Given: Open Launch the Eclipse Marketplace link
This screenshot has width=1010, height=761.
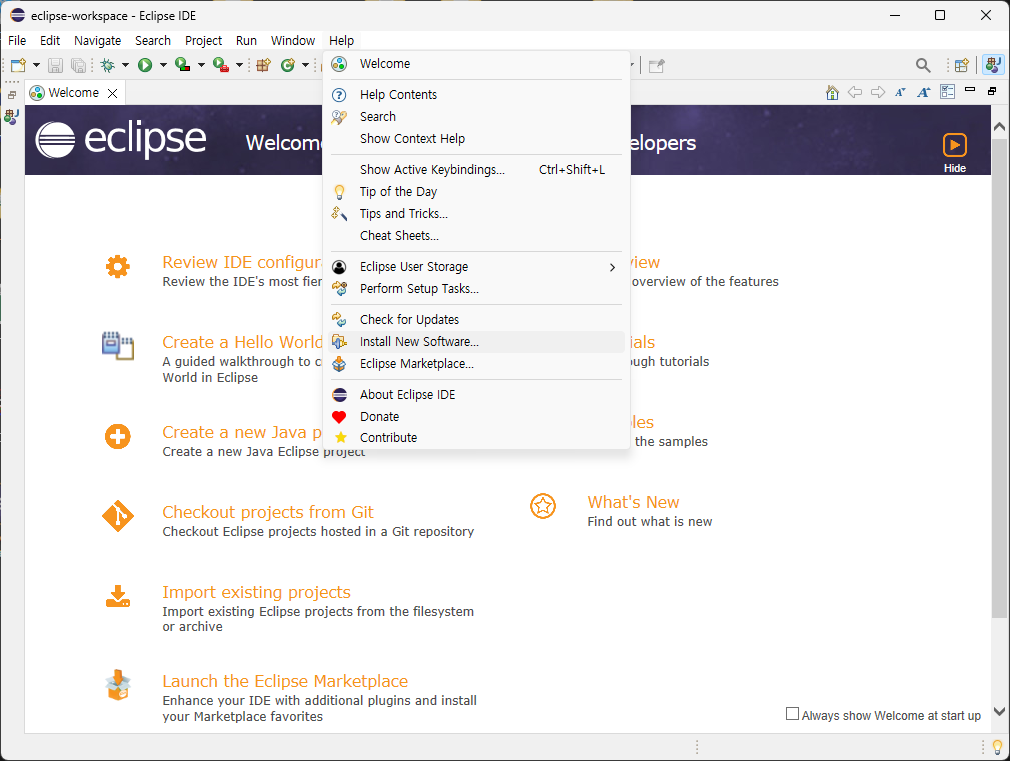Looking at the screenshot, I should pos(285,681).
